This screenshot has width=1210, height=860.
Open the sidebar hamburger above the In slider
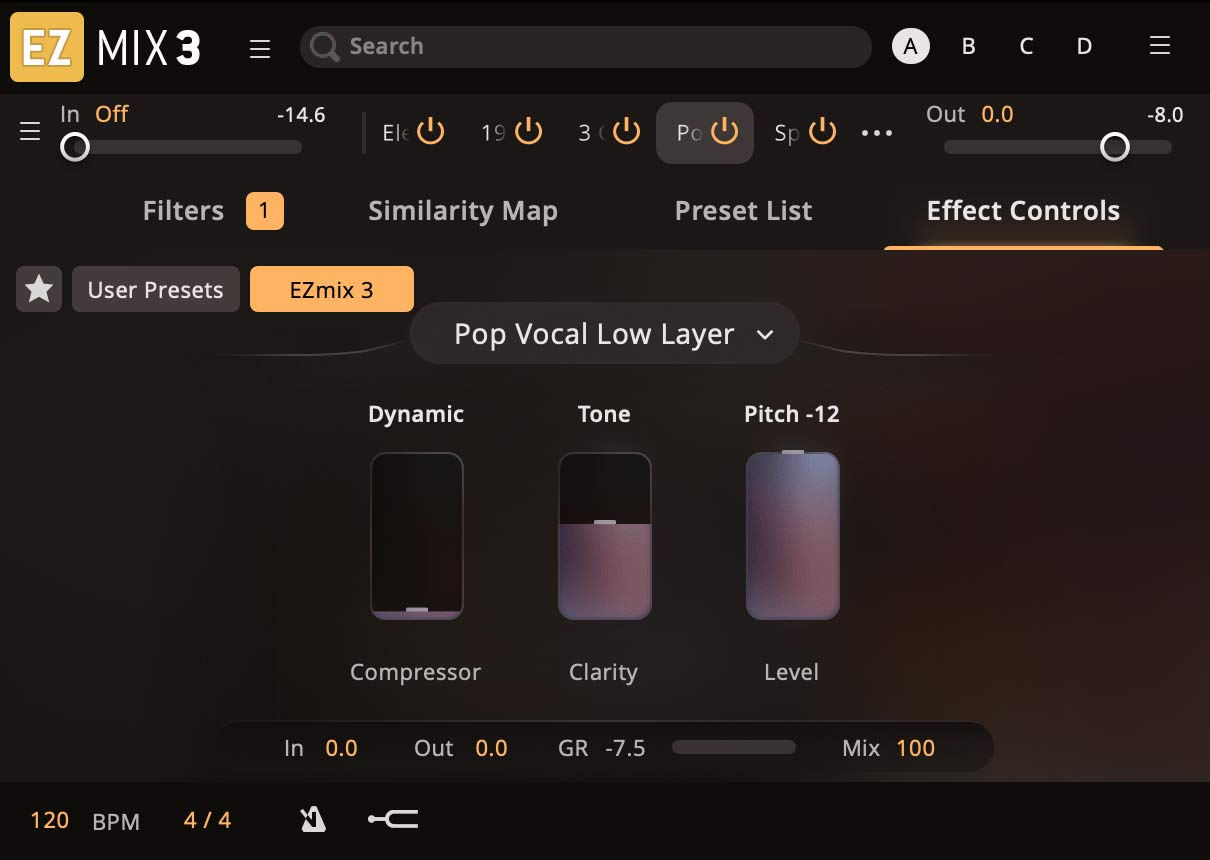pos(30,131)
